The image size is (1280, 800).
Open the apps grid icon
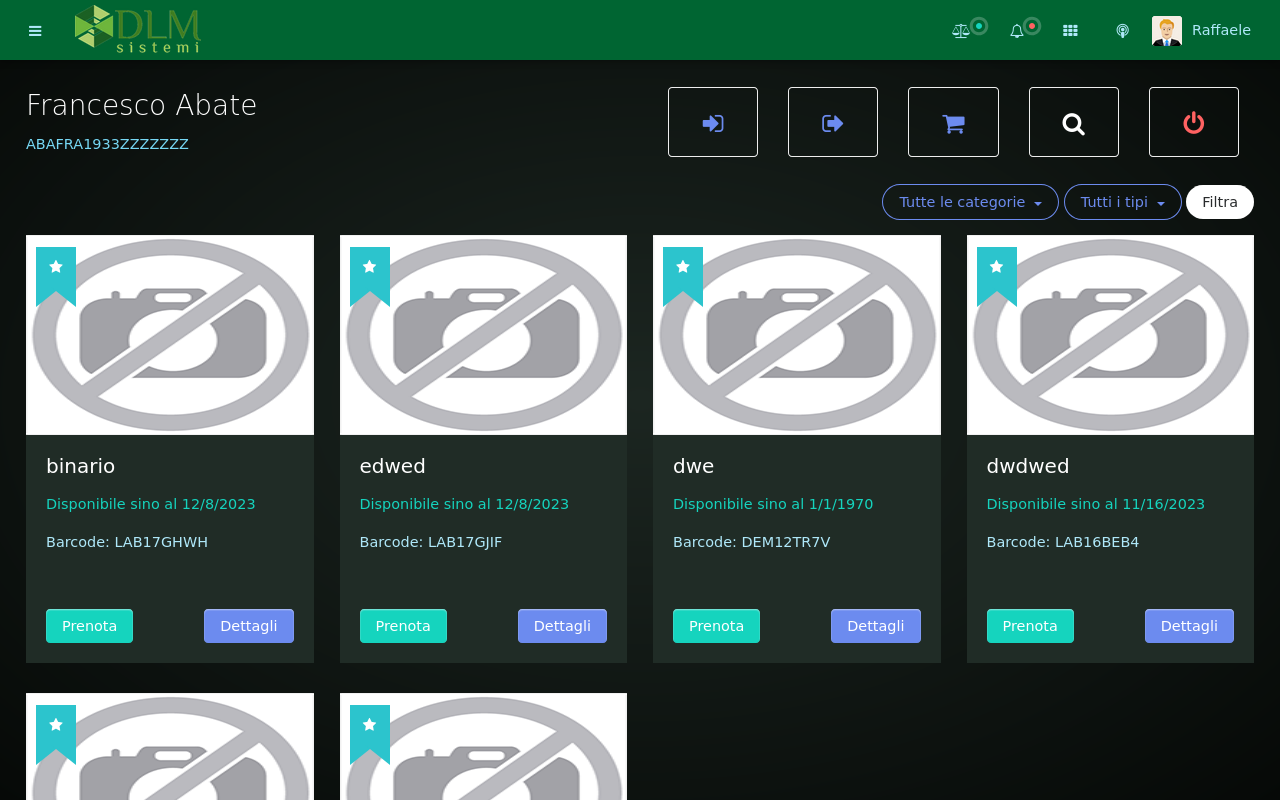point(1070,31)
